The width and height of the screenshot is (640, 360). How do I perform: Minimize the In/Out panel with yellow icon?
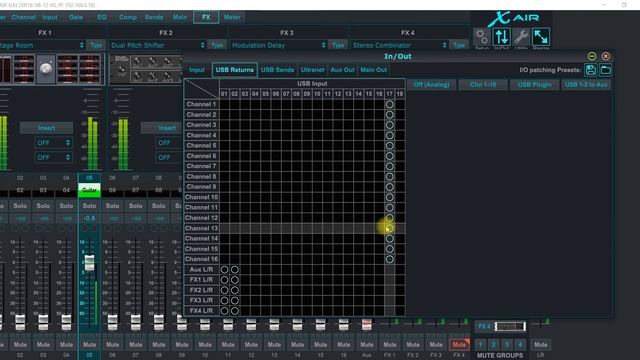tap(592, 56)
